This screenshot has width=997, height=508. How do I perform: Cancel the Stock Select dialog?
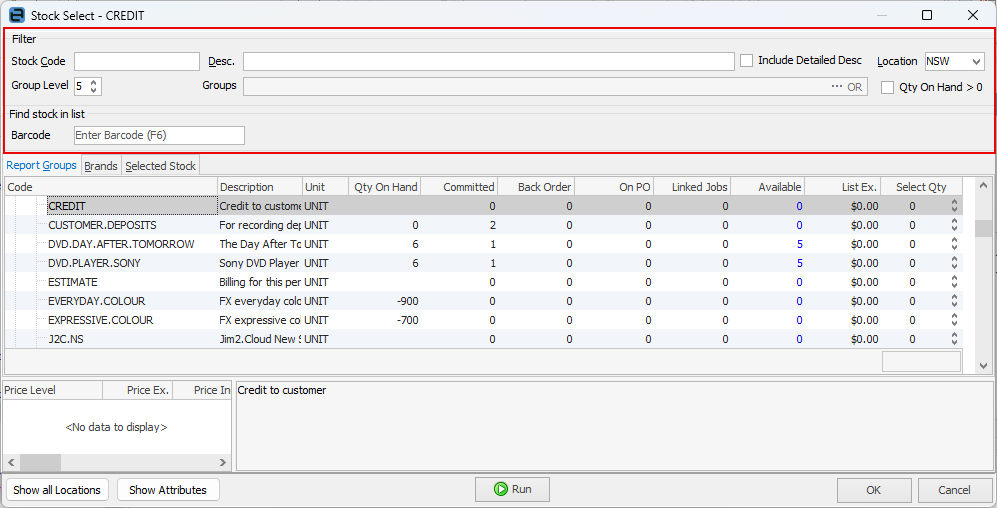coord(954,490)
